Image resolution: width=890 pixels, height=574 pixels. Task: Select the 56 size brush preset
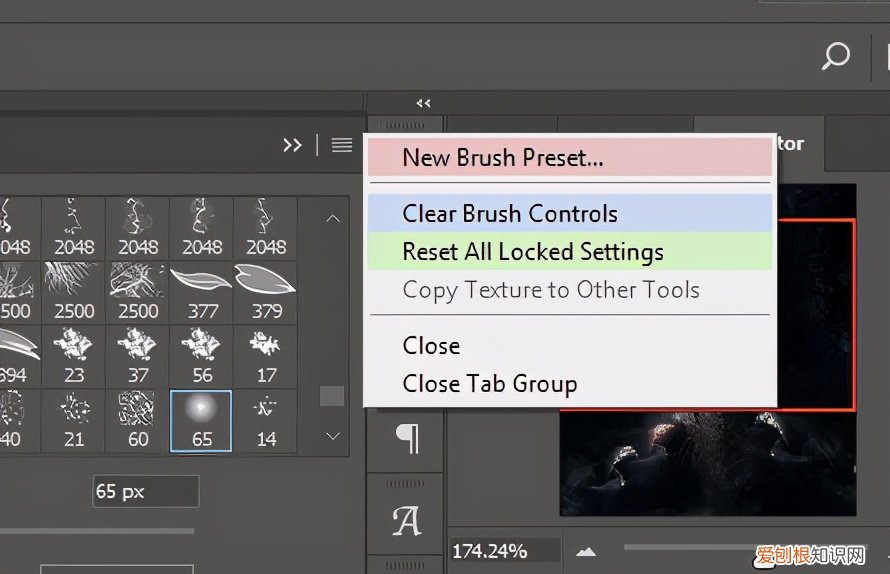point(202,356)
